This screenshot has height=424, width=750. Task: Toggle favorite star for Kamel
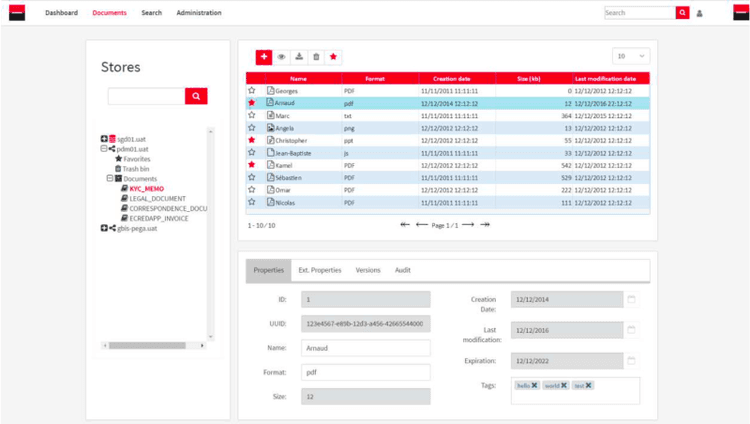252,165
